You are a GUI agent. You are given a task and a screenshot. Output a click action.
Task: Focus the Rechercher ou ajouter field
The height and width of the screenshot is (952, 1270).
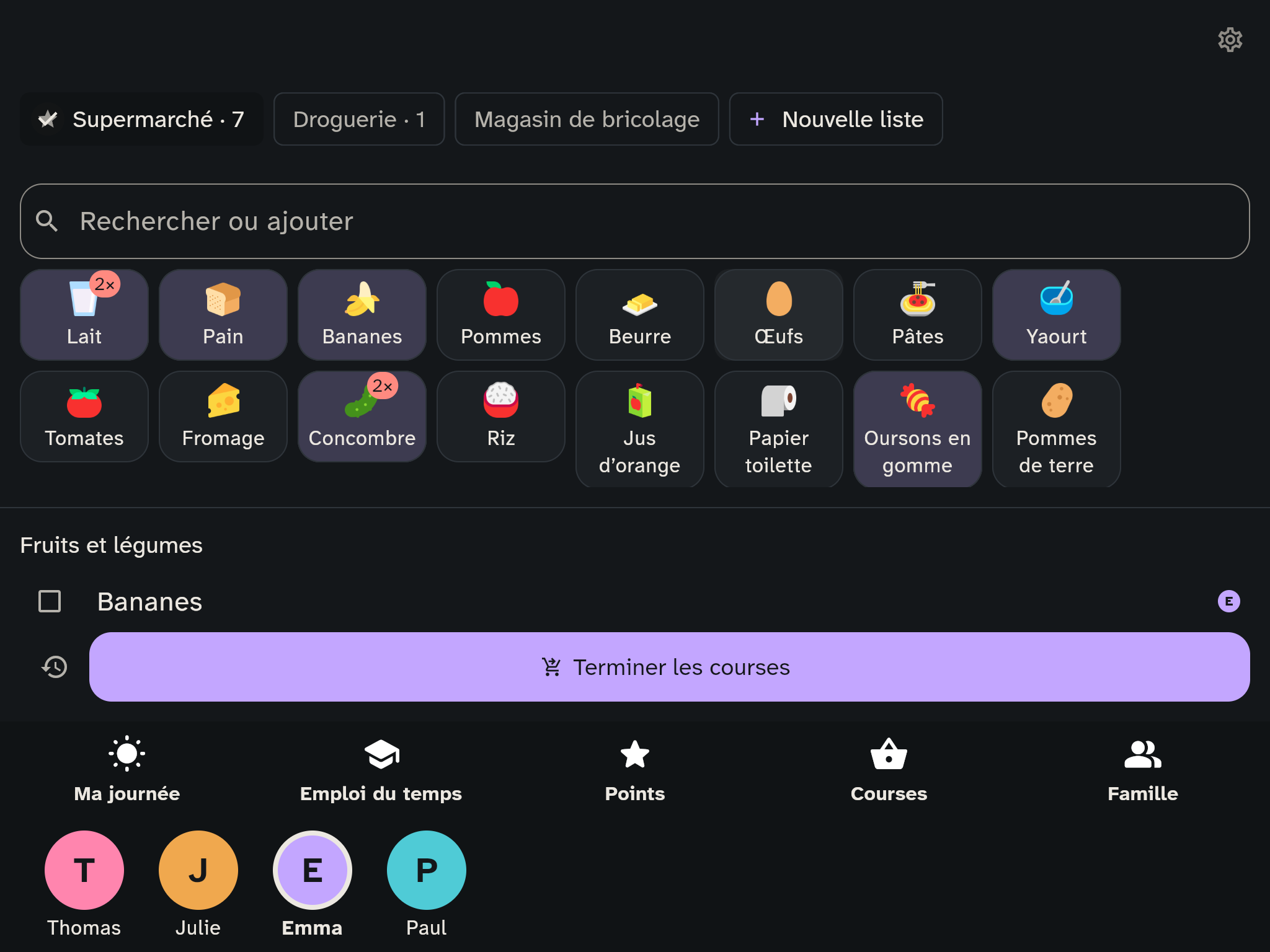635,221
